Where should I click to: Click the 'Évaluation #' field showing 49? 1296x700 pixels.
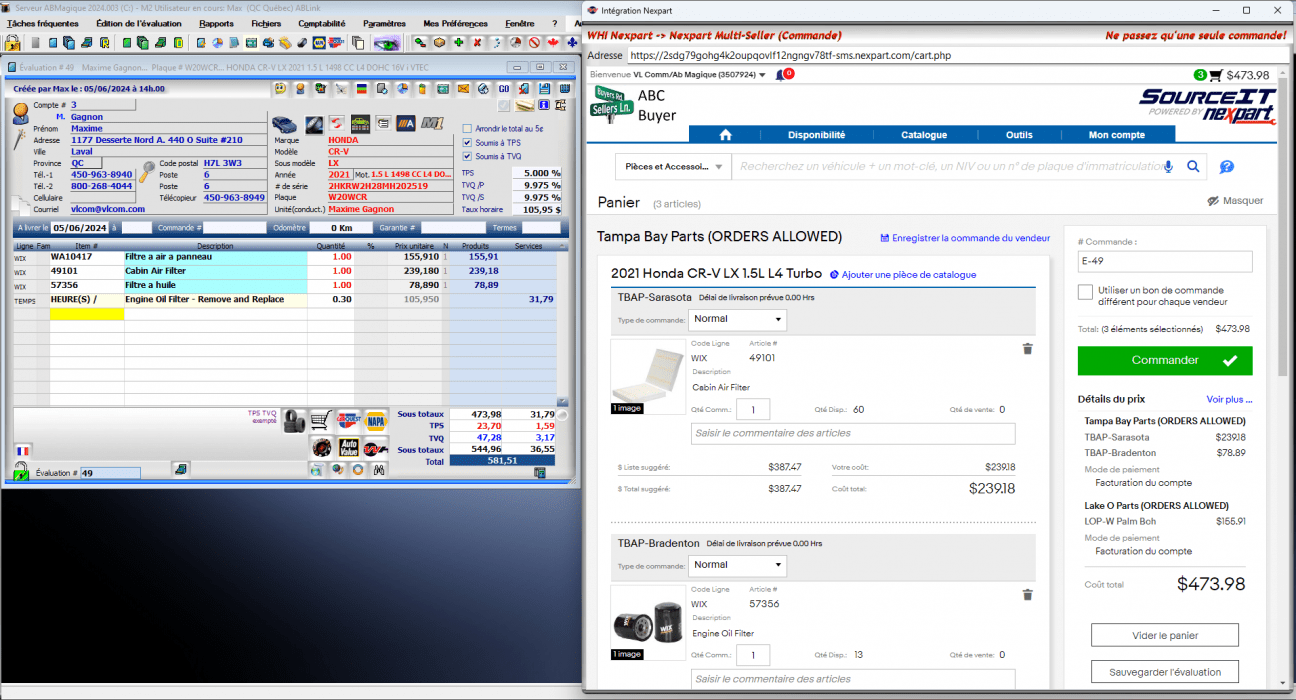(110, 473)
